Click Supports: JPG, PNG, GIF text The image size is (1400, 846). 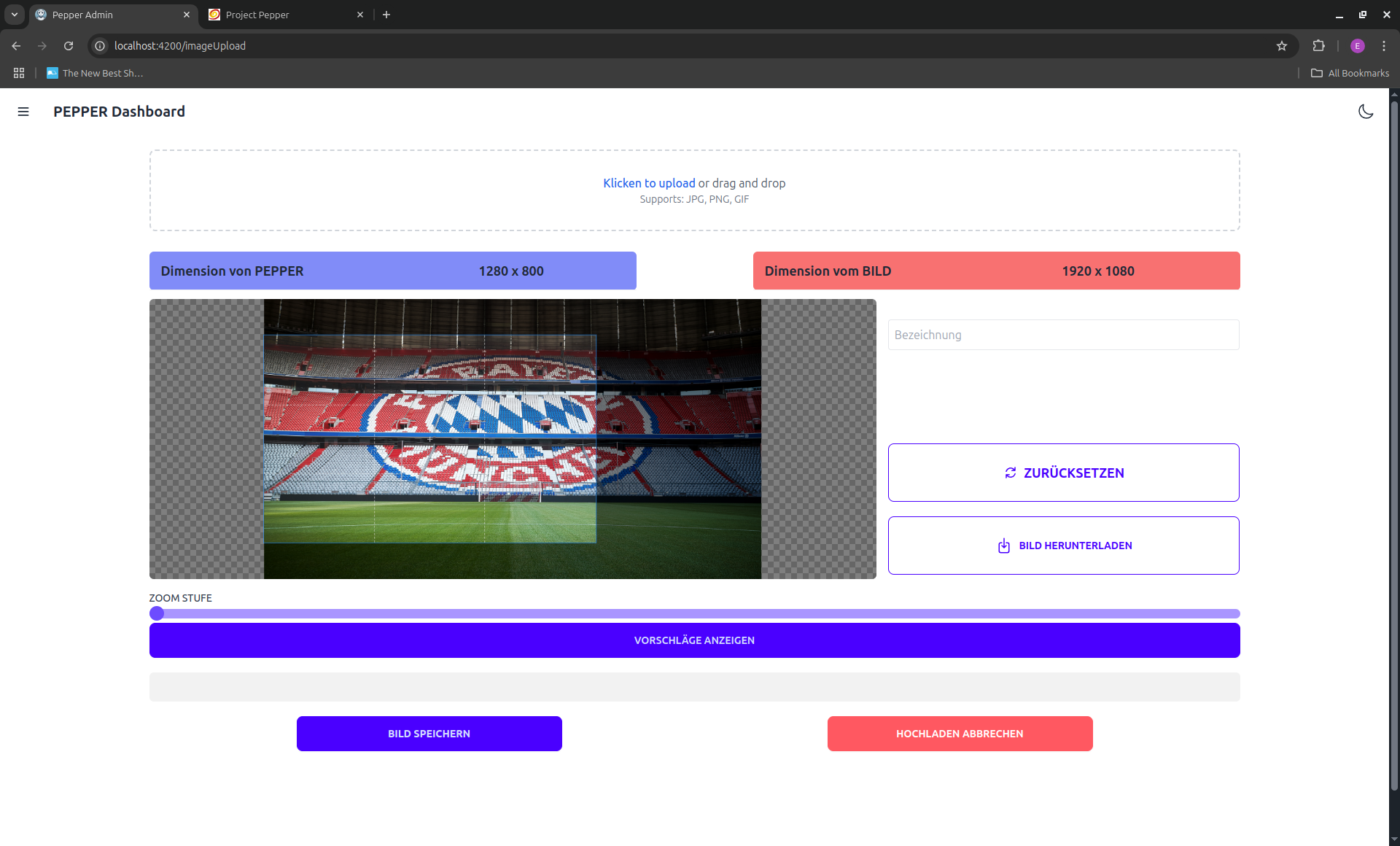694,199
